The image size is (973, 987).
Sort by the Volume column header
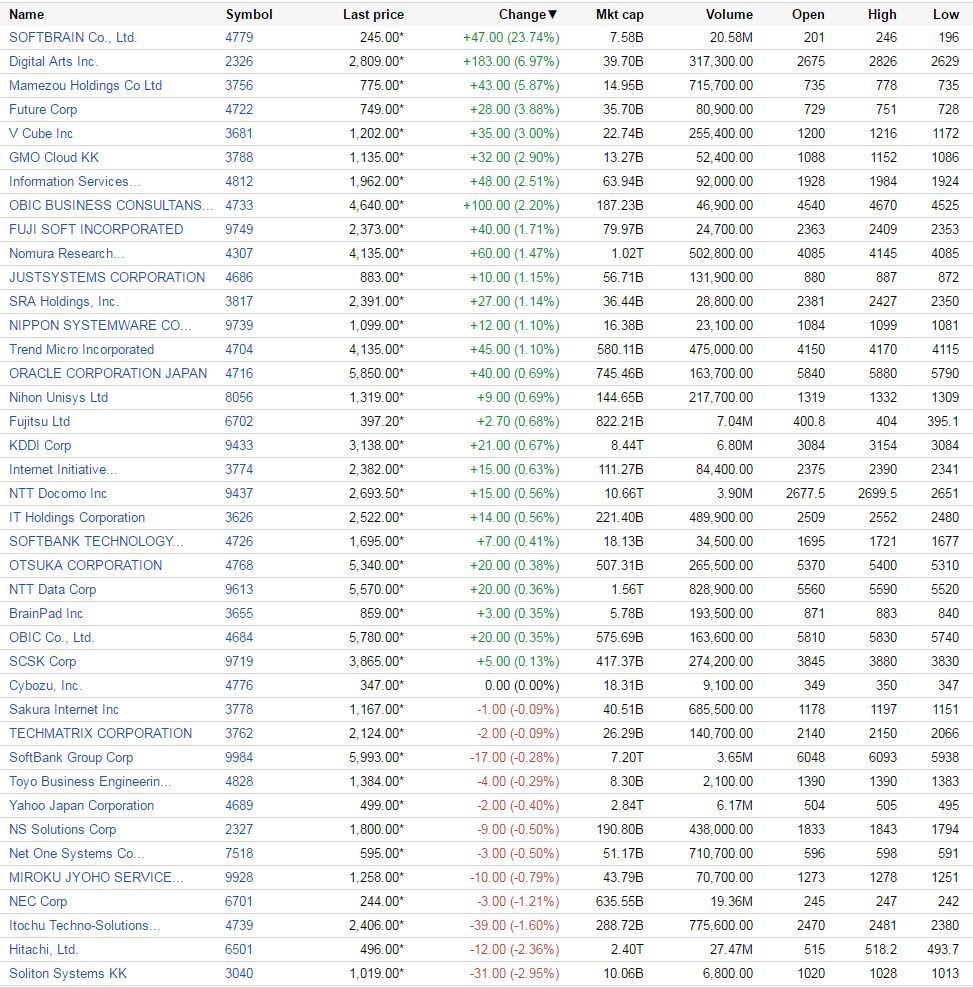pyautogui.click(x=729, y=14)
